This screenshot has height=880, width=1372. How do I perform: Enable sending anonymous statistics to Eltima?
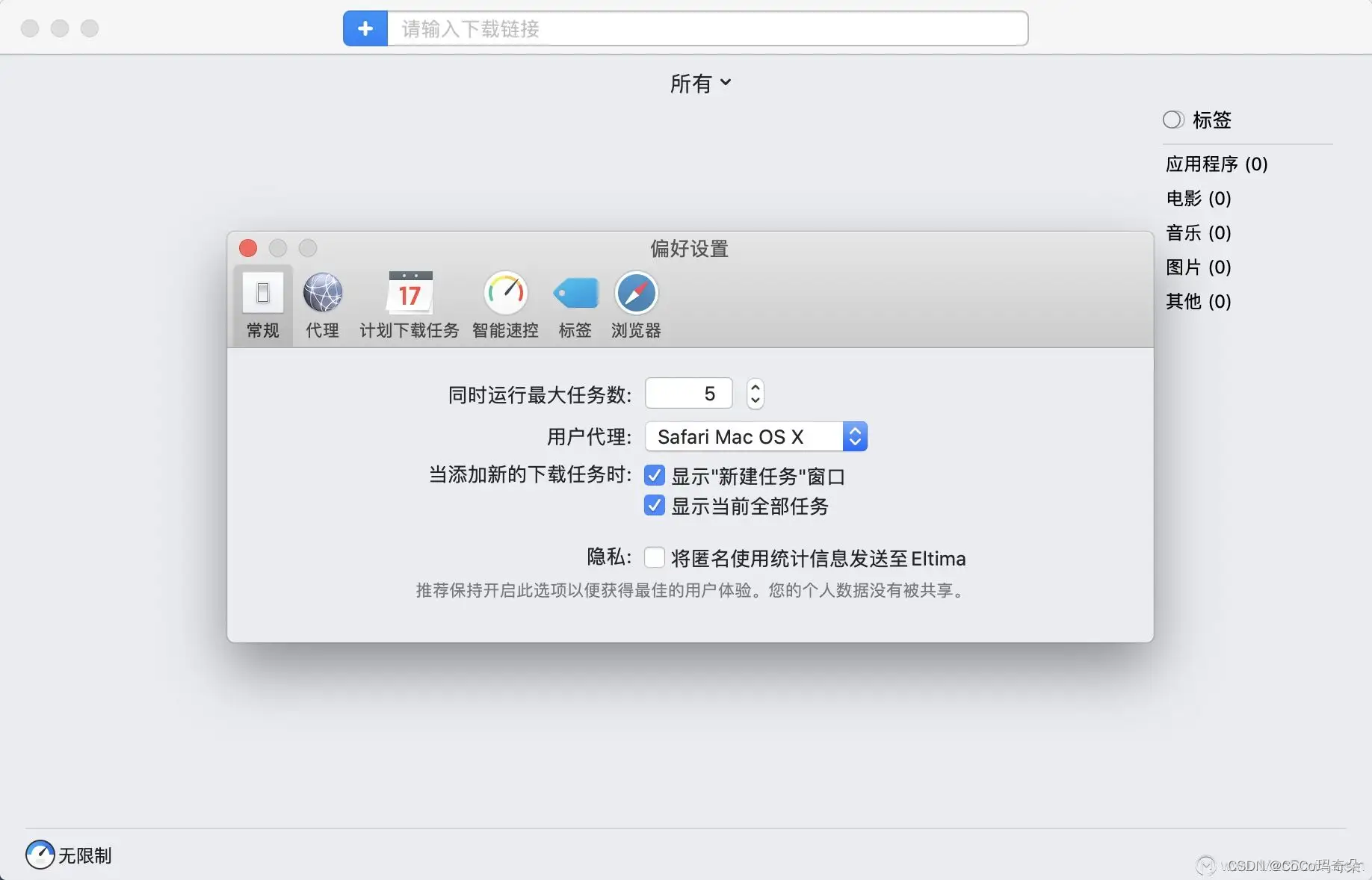655,557
